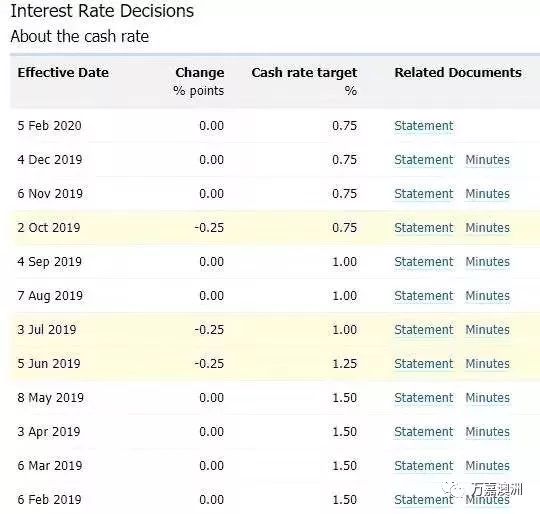The width and height of the screenshot is (540, 514).
Task: Open the 3 Apr 2019 Minutes link
Action: click(x=487, y=432)
